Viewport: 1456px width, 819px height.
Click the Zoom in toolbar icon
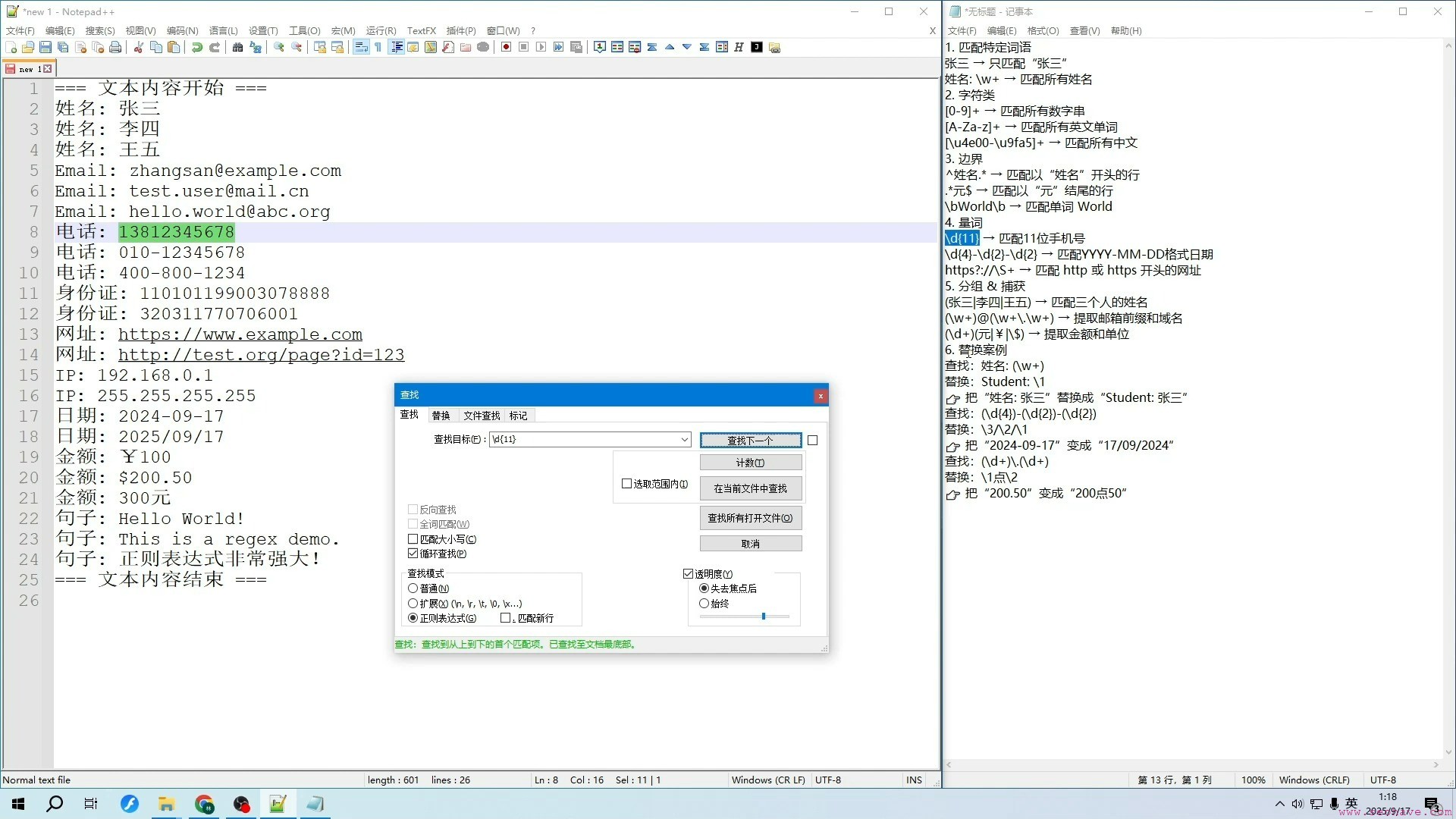279,47
